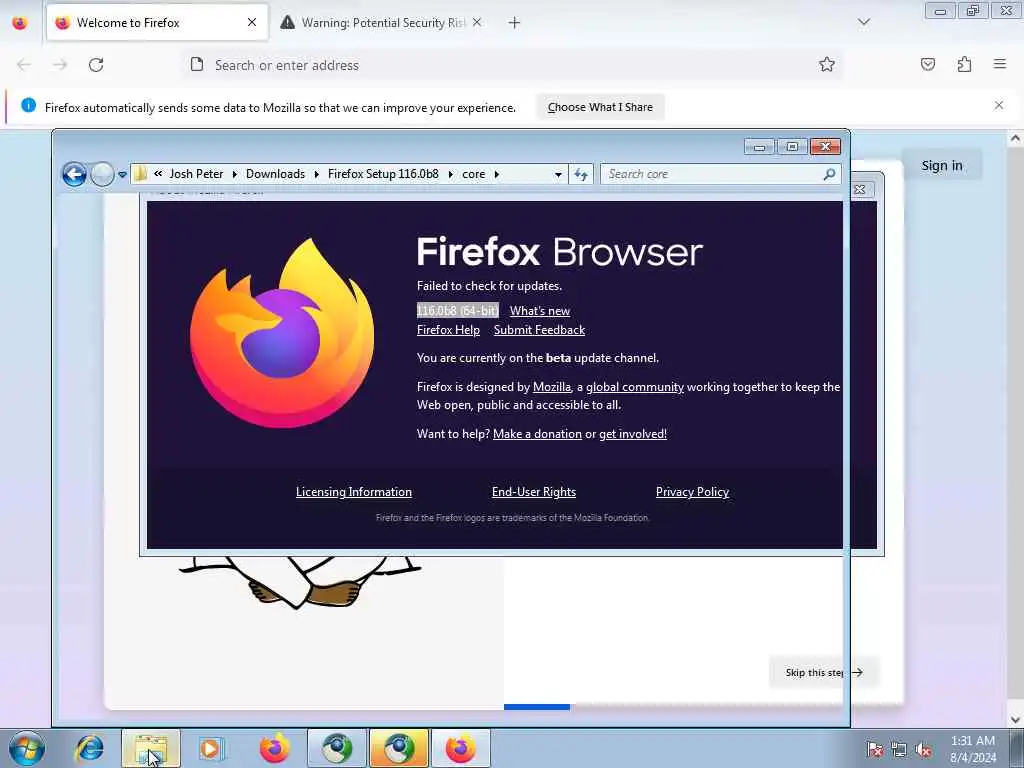Open Windows Media Player from taskbar
This screenshot has width=1024, height=768.
click(x=211, y=748)
